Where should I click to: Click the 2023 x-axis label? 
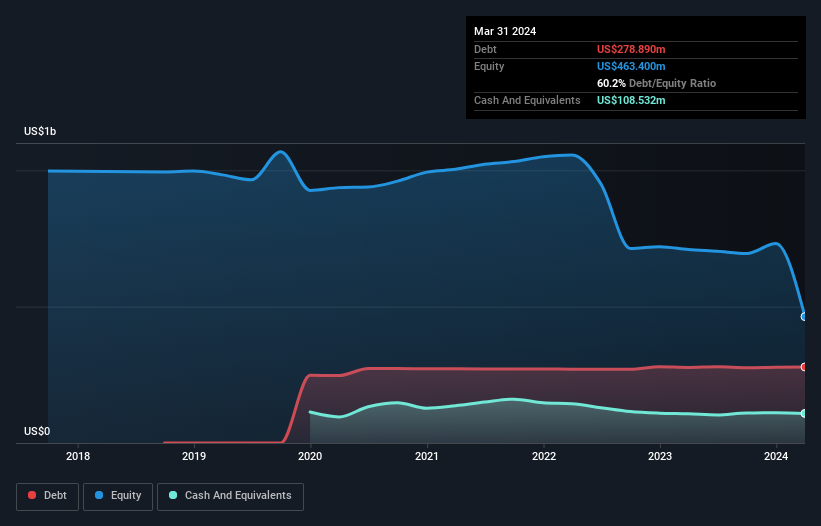(660, 456)
